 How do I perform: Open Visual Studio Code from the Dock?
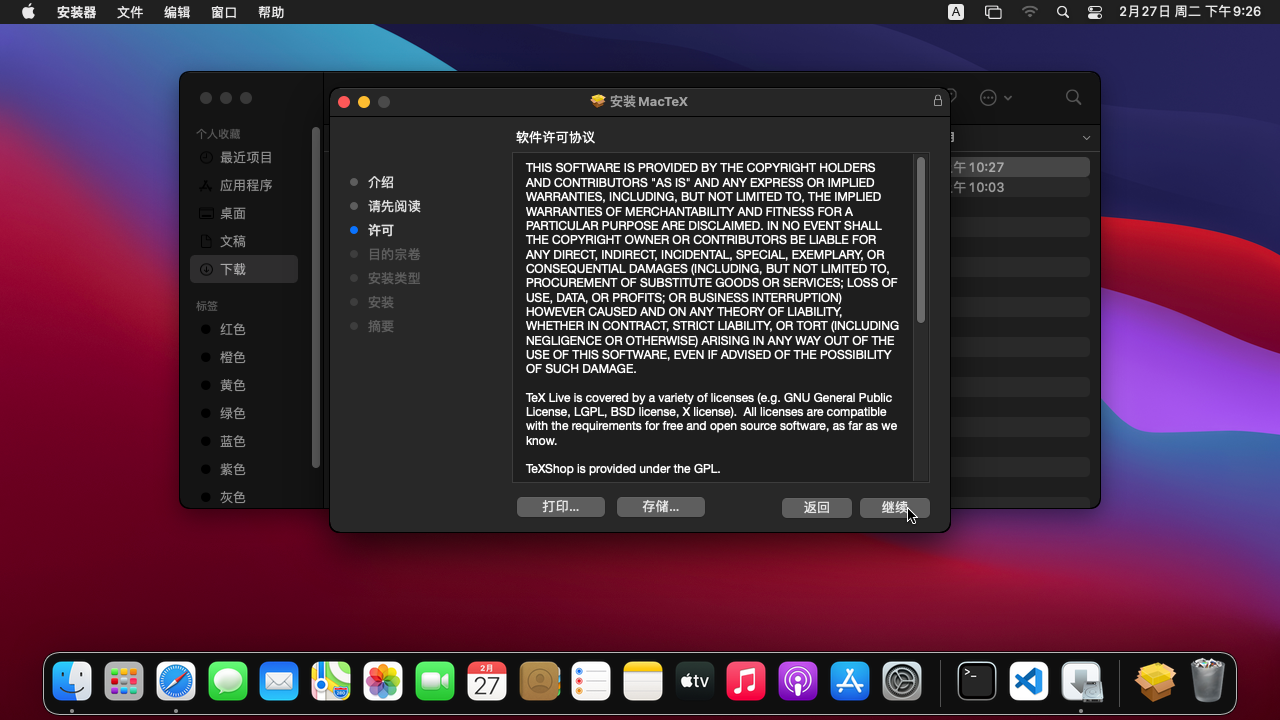(x=1029, y=681)
